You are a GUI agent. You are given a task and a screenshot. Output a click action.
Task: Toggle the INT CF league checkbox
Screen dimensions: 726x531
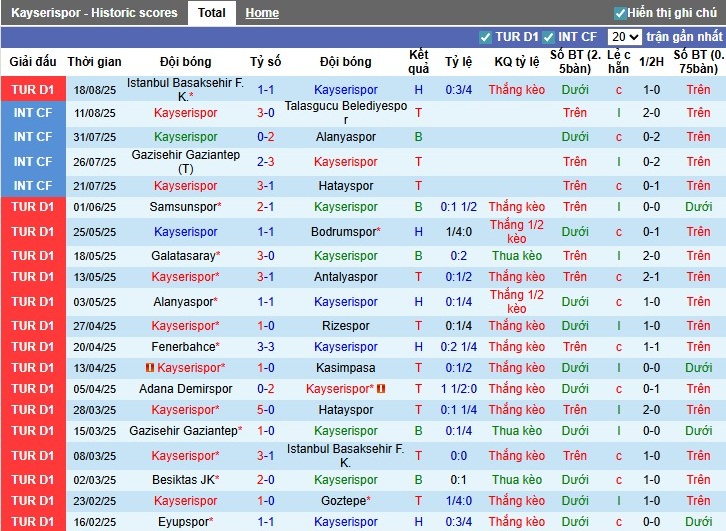coord(549,37)
